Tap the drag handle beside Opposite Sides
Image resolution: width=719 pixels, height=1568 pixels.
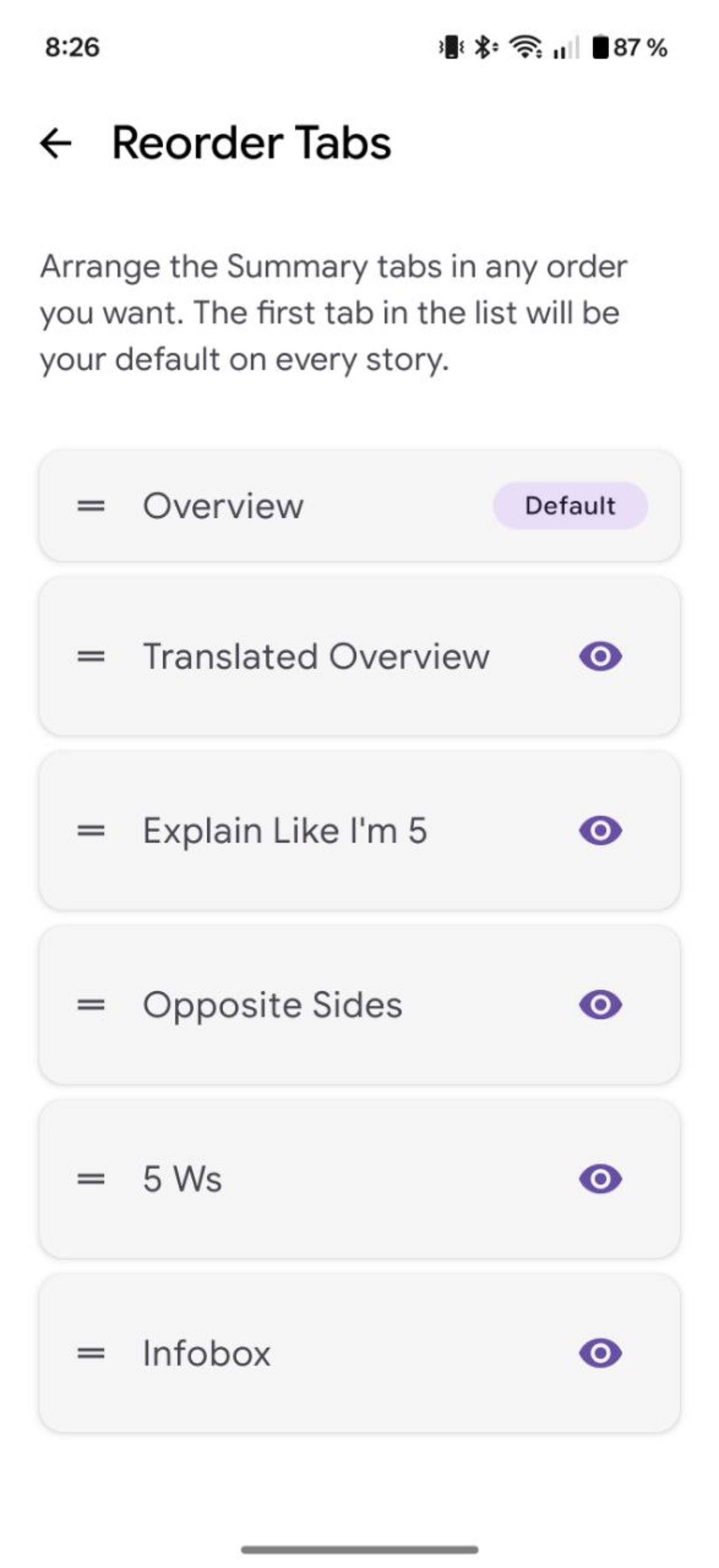[x=91, y=1004]
